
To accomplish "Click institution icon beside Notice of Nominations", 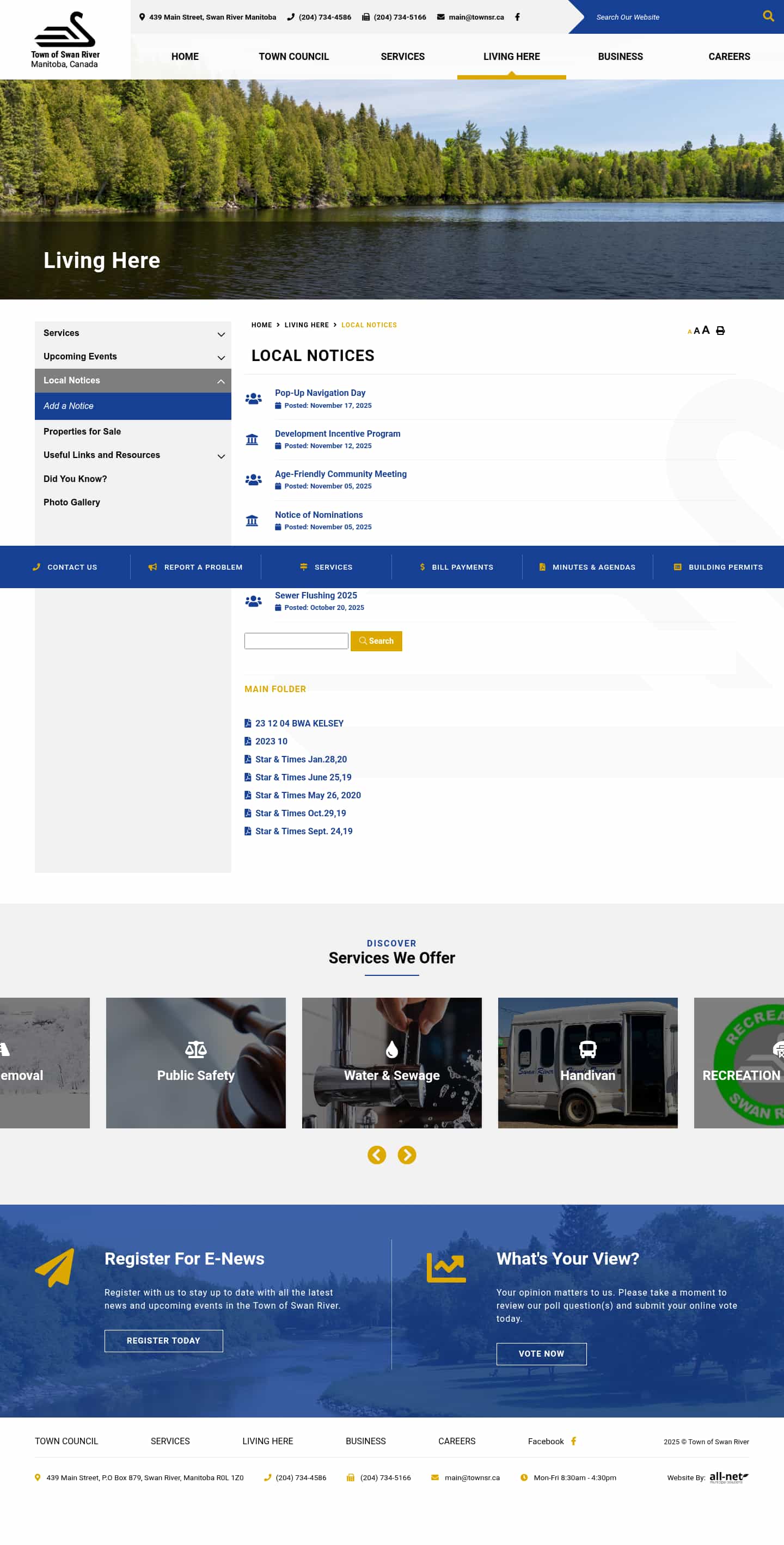I will [x=252, y=520].
